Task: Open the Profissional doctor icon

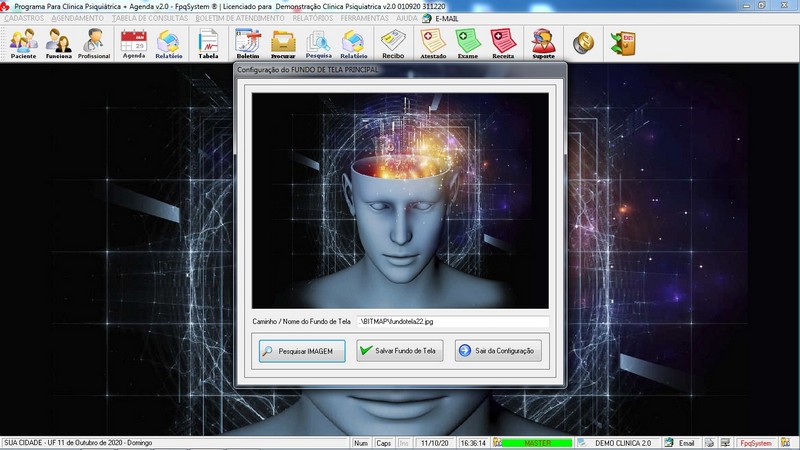Action: tap(94, 44)
